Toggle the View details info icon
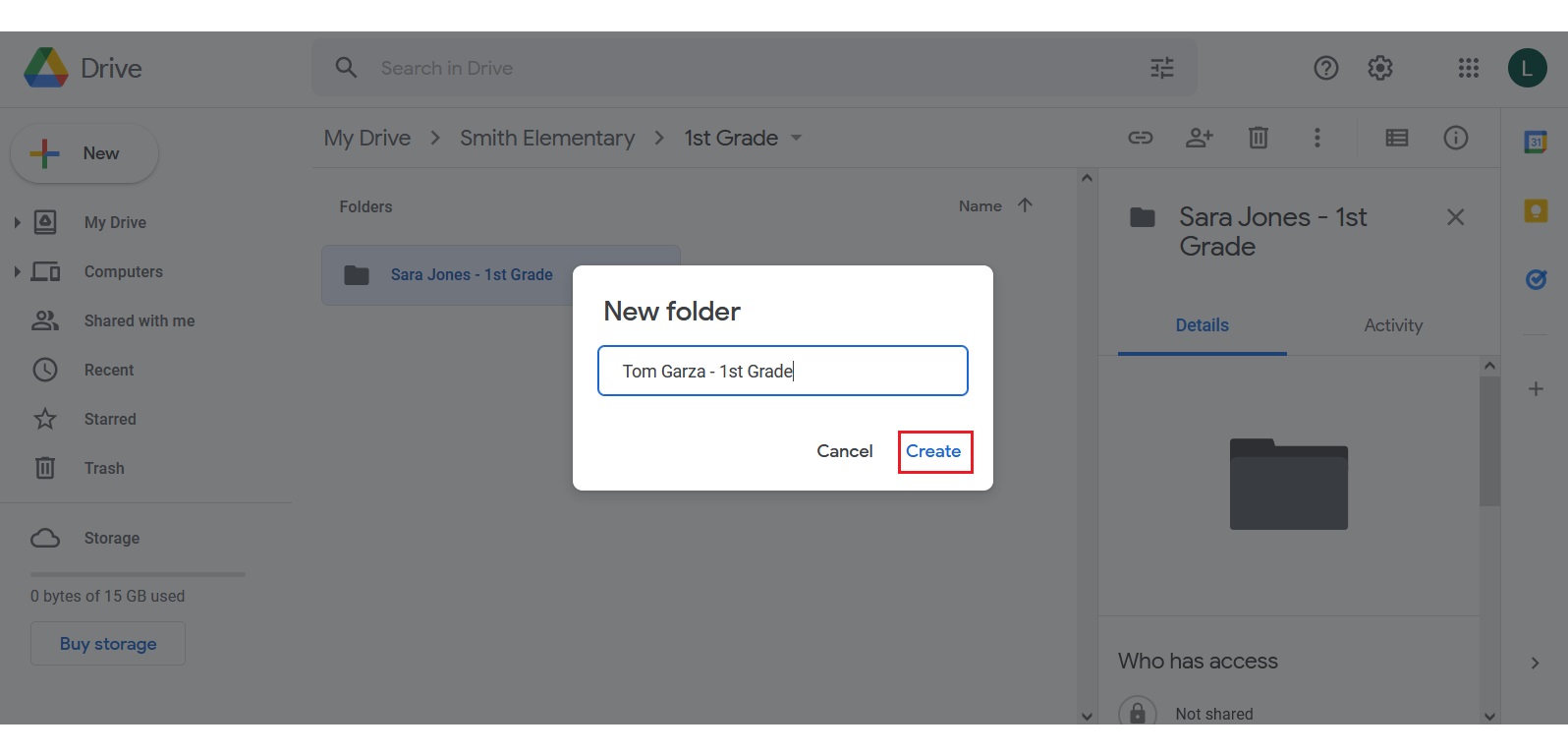Viewport: 1568px width, 753px height. 1456,138
